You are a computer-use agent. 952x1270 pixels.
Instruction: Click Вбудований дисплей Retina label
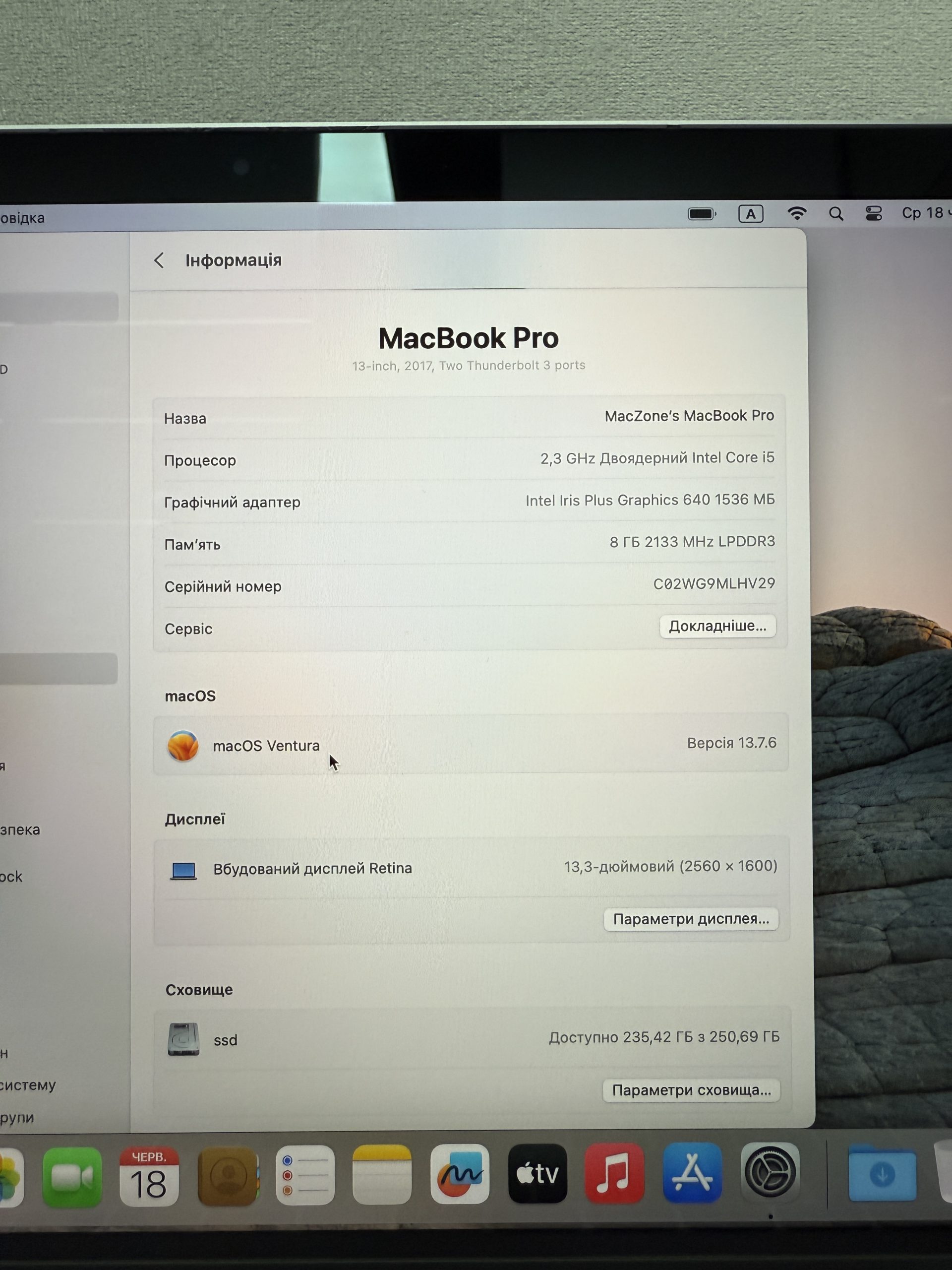[313, 869]
